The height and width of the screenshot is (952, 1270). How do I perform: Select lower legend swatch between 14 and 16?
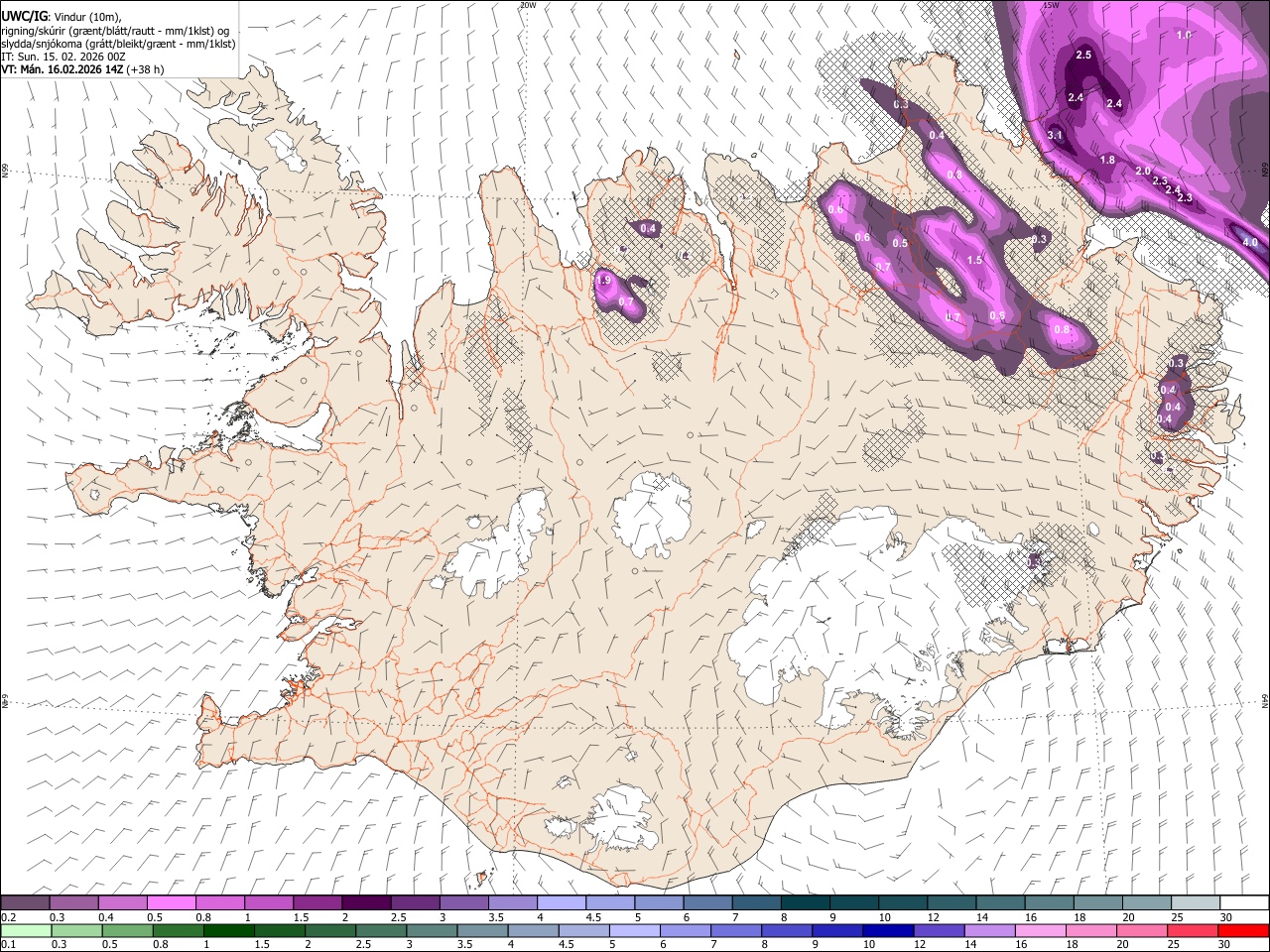[990, 930]
